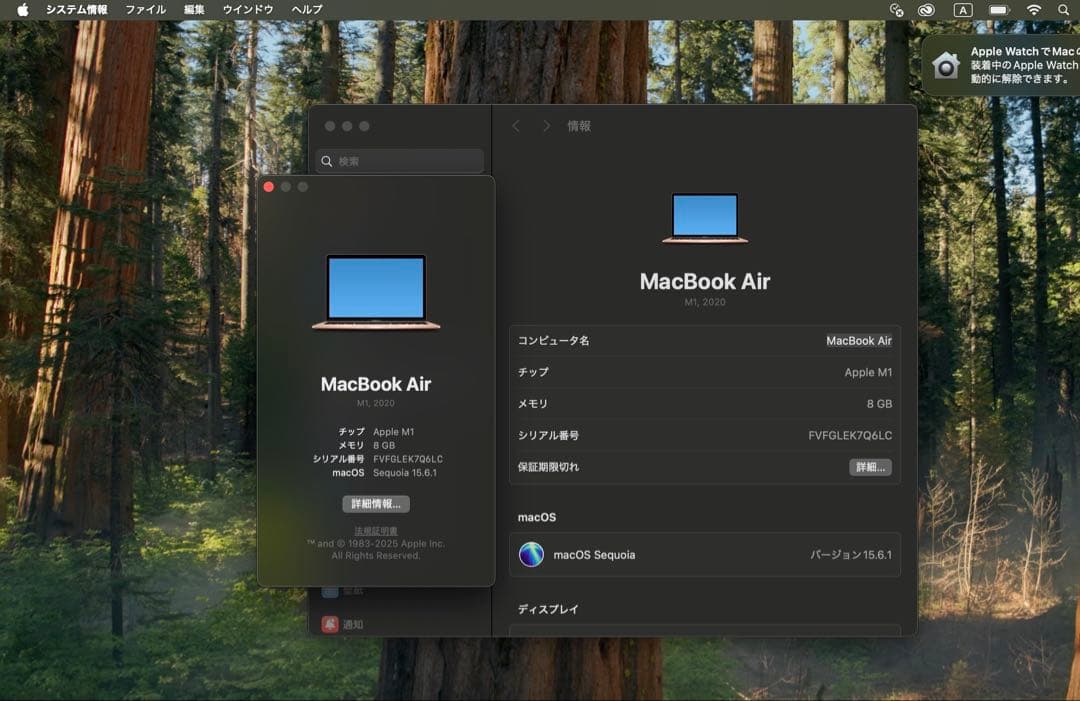The width and height of the screenshot is (1080, 701).
Task: Check the battery status icon
Action: click(x=997, y=10)
